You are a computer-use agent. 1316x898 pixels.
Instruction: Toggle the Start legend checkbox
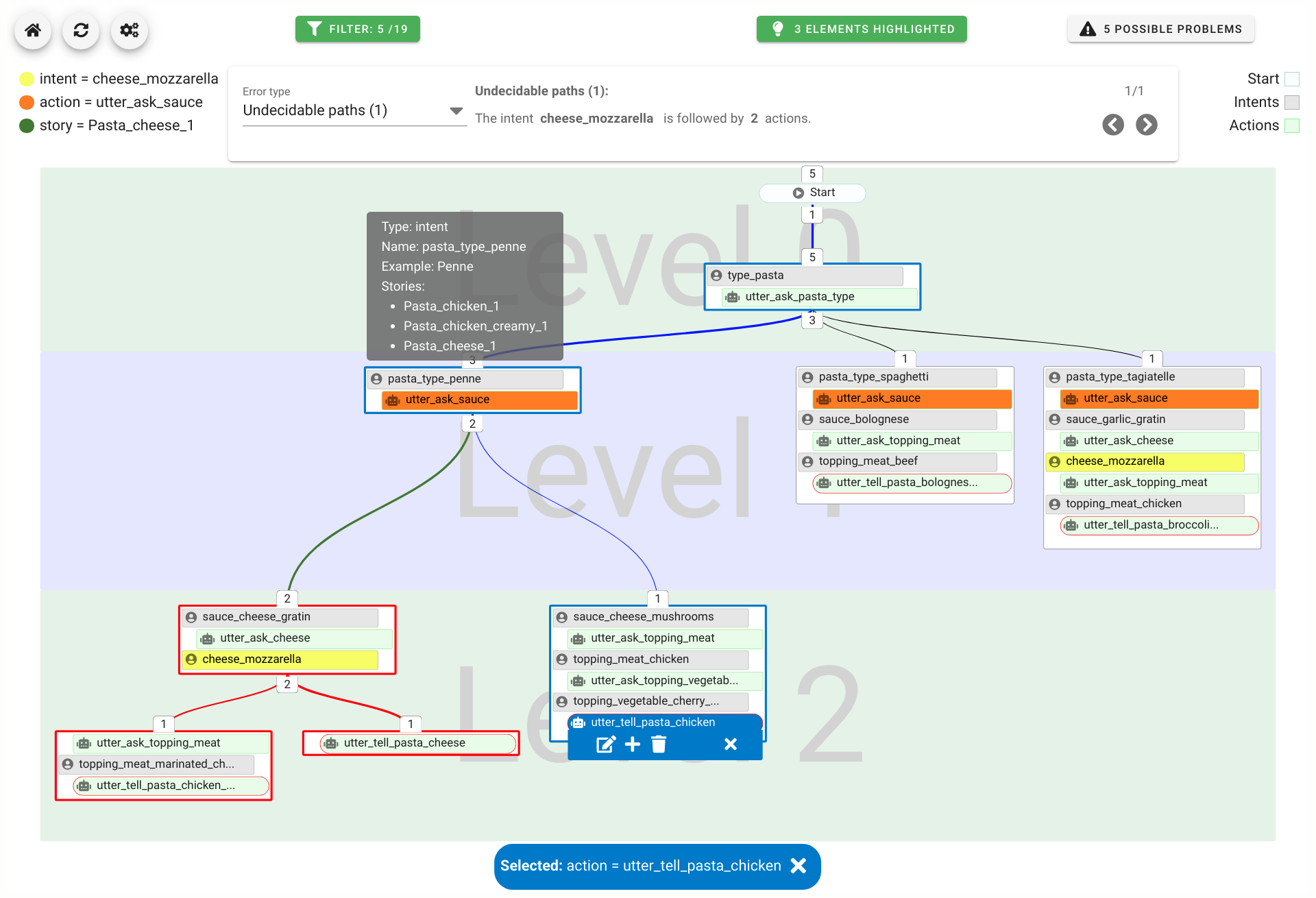[1291, 79]
